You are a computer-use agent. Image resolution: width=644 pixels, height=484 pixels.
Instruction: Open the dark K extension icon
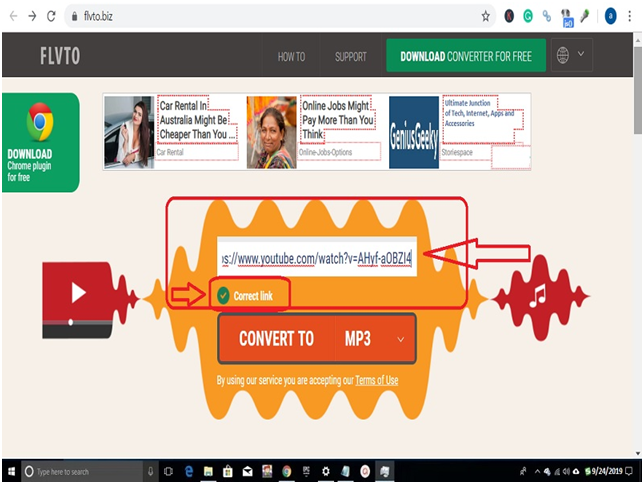click(x=509, y=16)
